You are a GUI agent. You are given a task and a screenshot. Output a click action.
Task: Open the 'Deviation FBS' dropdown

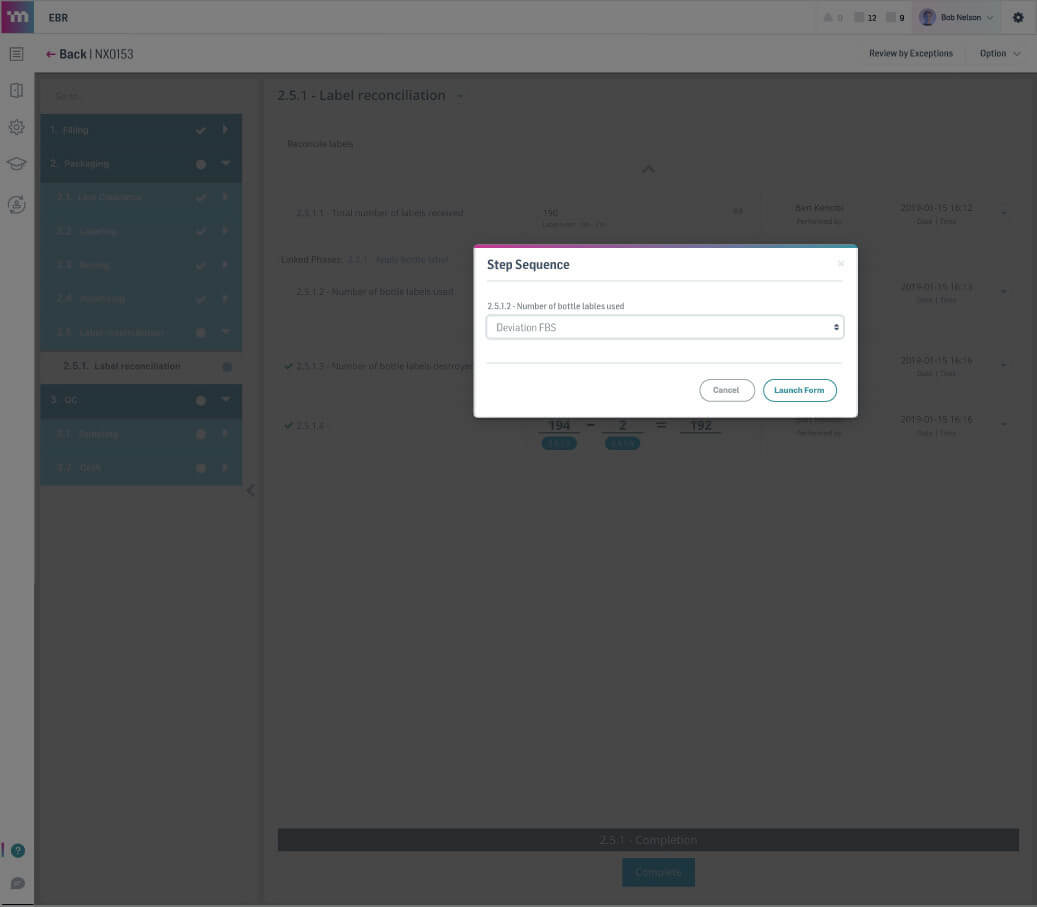click(x=664, y=327)
